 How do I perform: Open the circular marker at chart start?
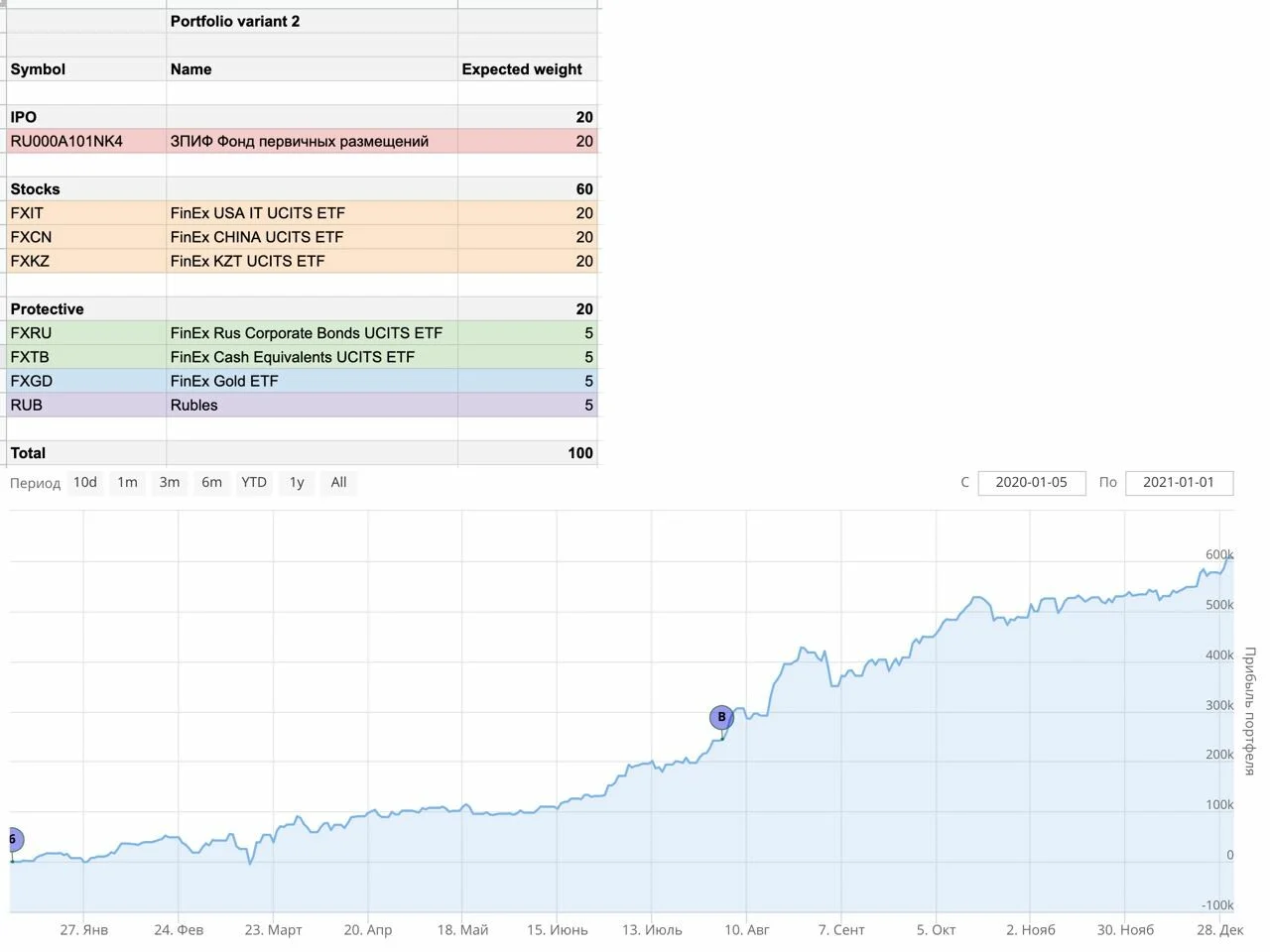pyautogui.click(x=13, y=840)
